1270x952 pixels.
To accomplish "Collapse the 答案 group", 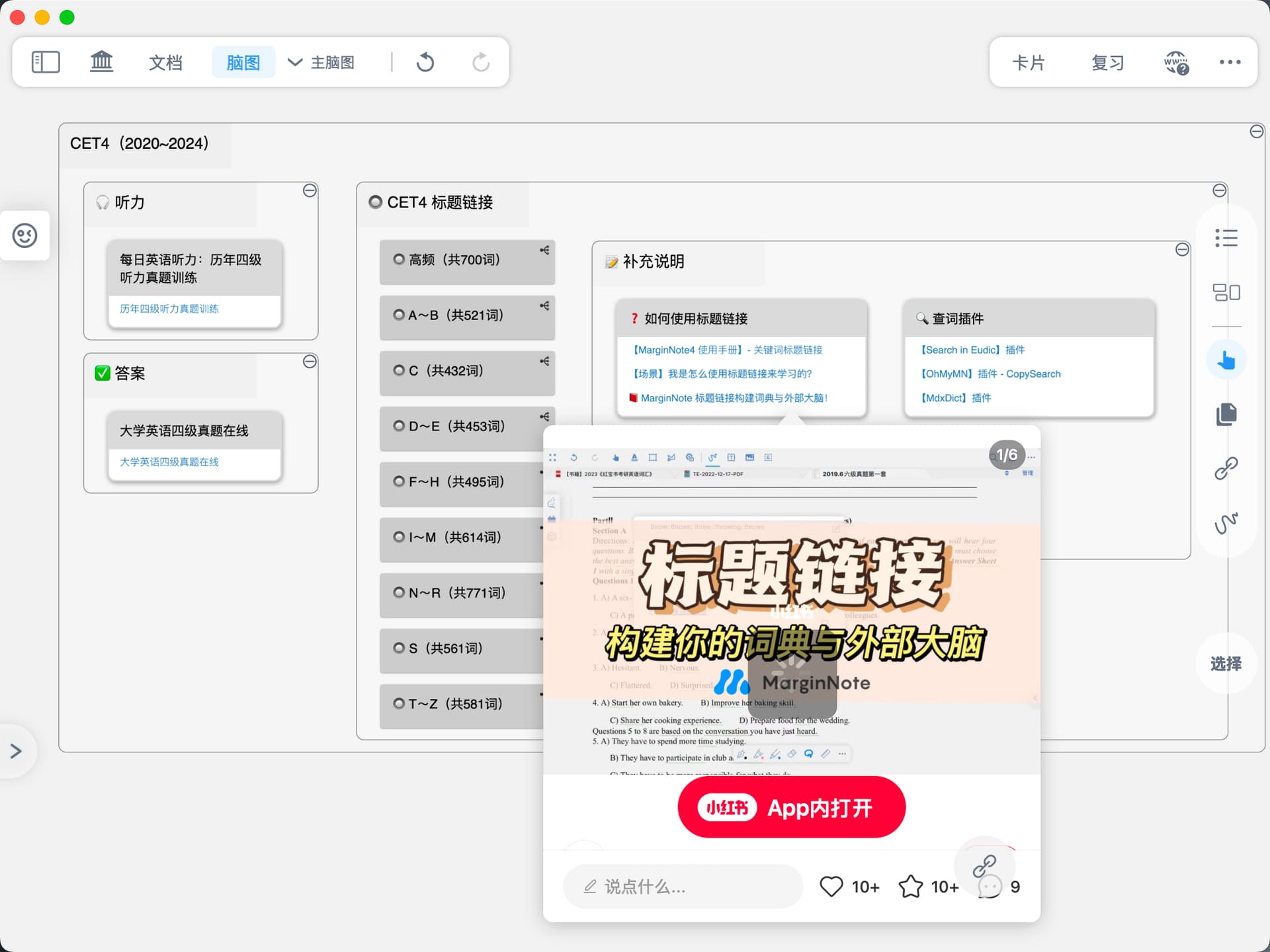I will [310, 362].
